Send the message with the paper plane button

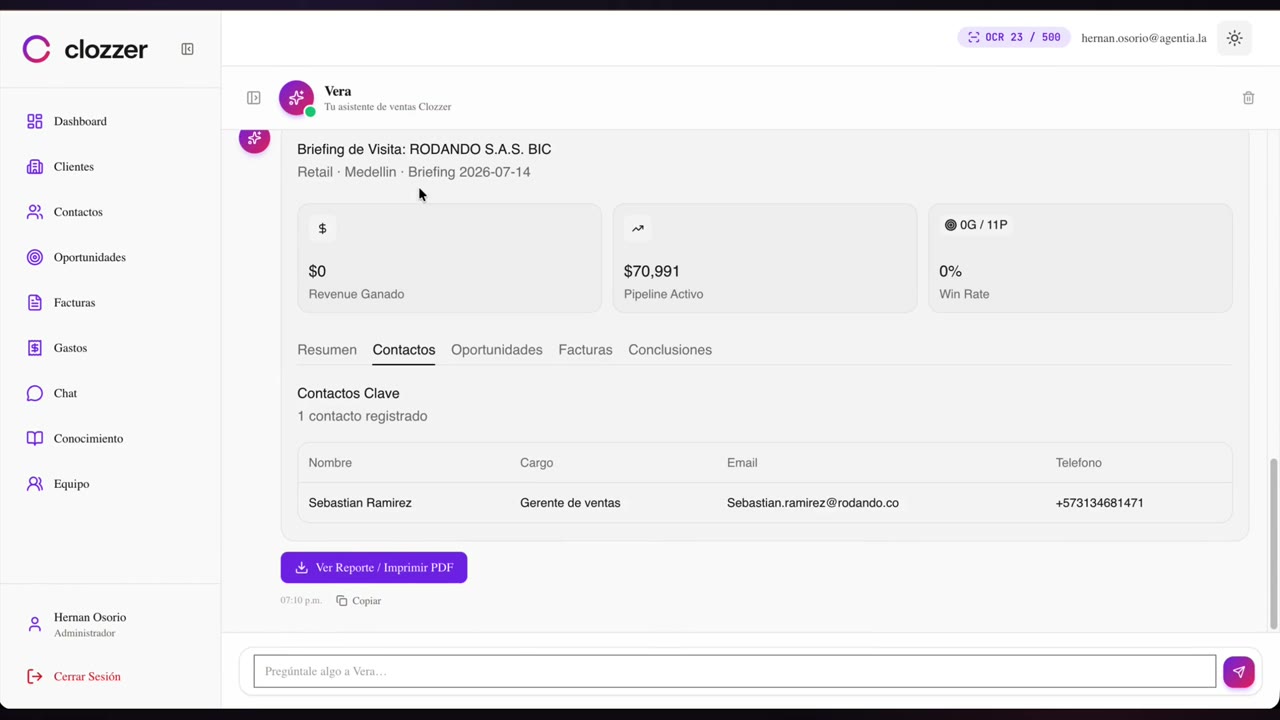1238,672
